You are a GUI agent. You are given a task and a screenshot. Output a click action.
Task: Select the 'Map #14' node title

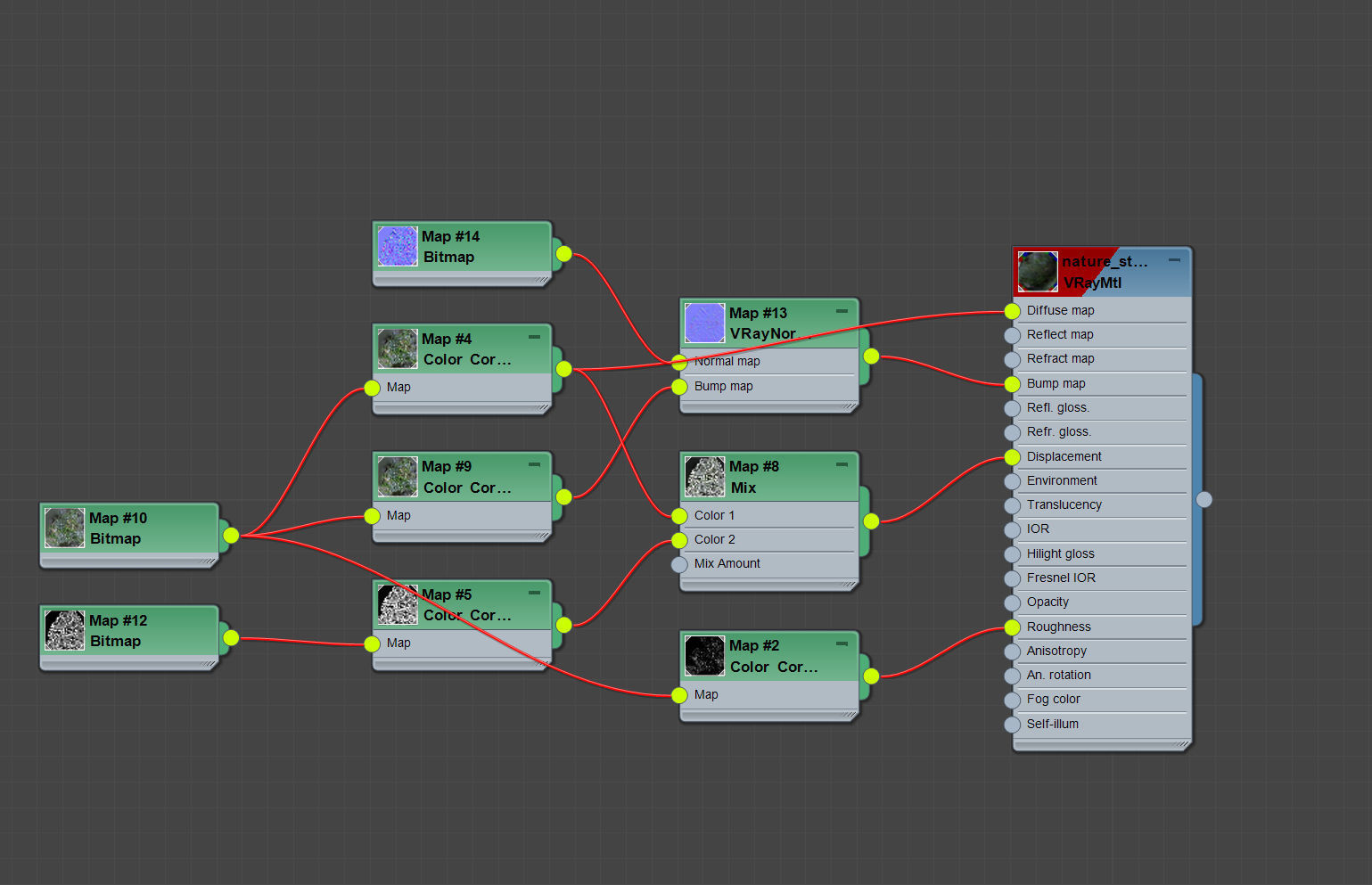point(450,236)
